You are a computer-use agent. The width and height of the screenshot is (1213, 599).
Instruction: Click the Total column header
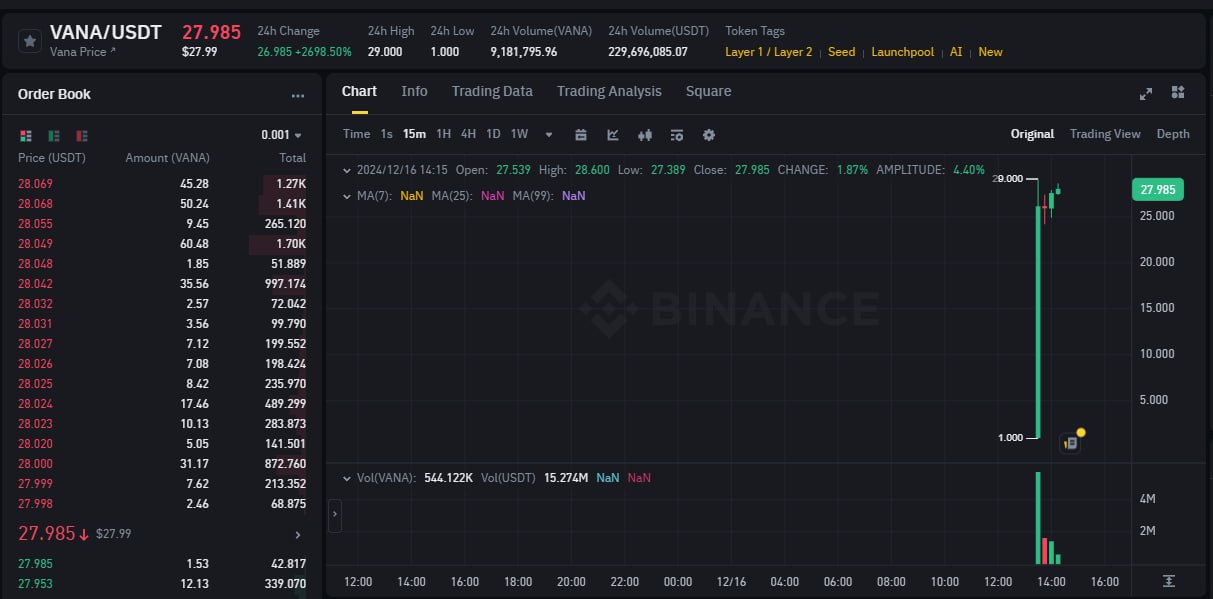coord(292,158)
